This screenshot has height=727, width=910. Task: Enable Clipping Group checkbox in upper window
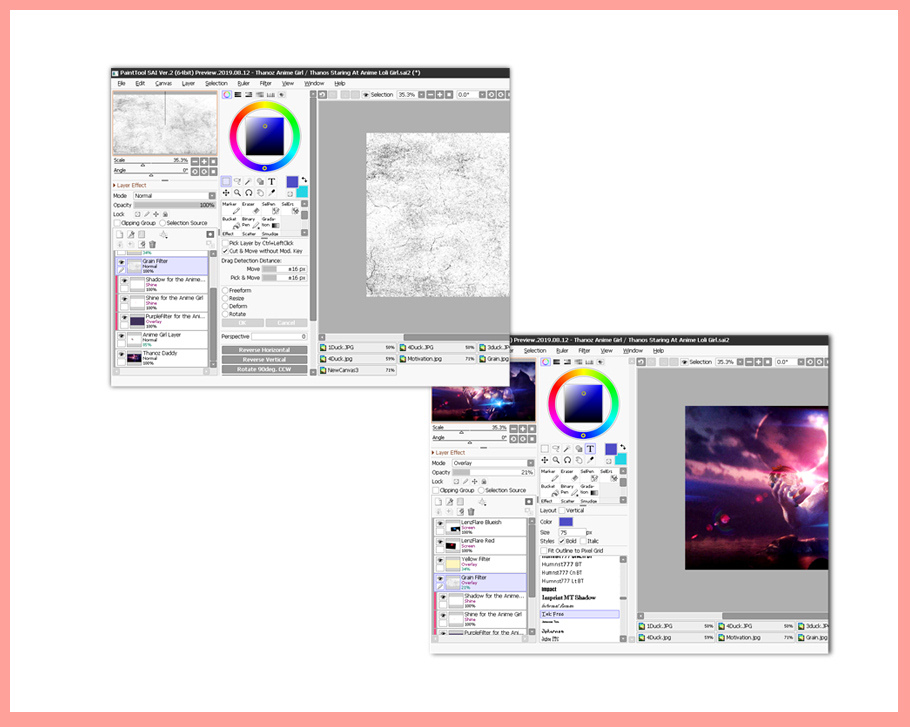(117, 223)
